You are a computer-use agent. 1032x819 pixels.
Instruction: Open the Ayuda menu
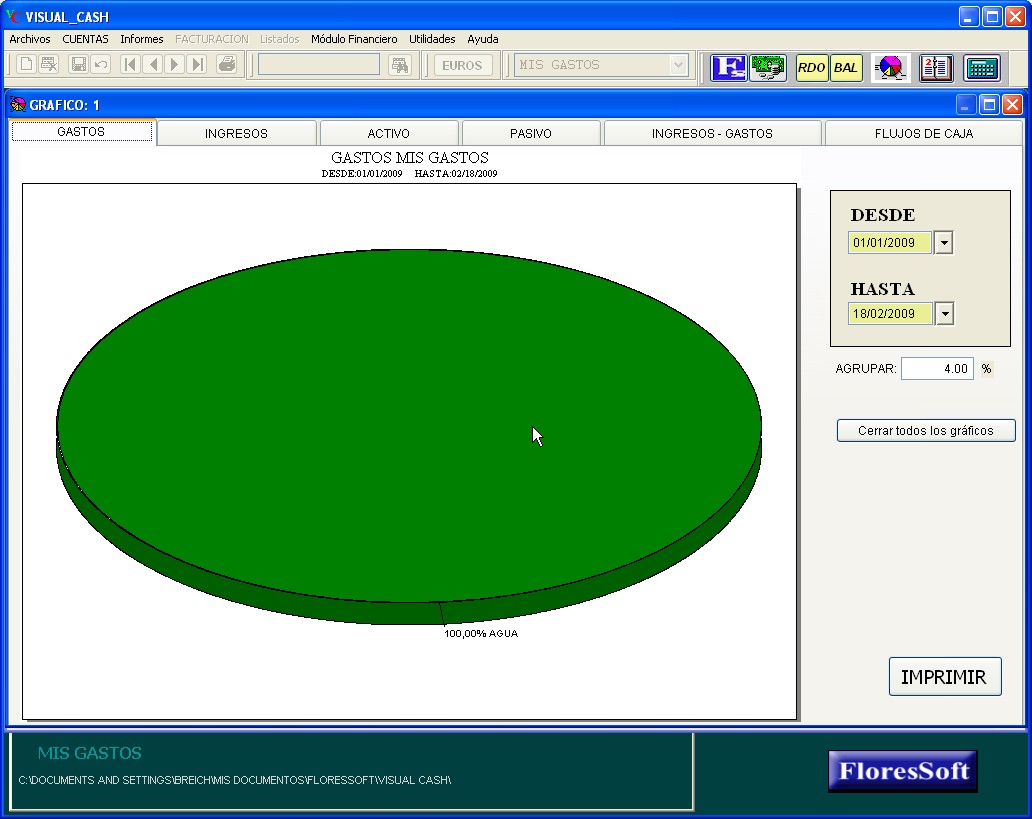pyautogui.click(x=482, y=39)
